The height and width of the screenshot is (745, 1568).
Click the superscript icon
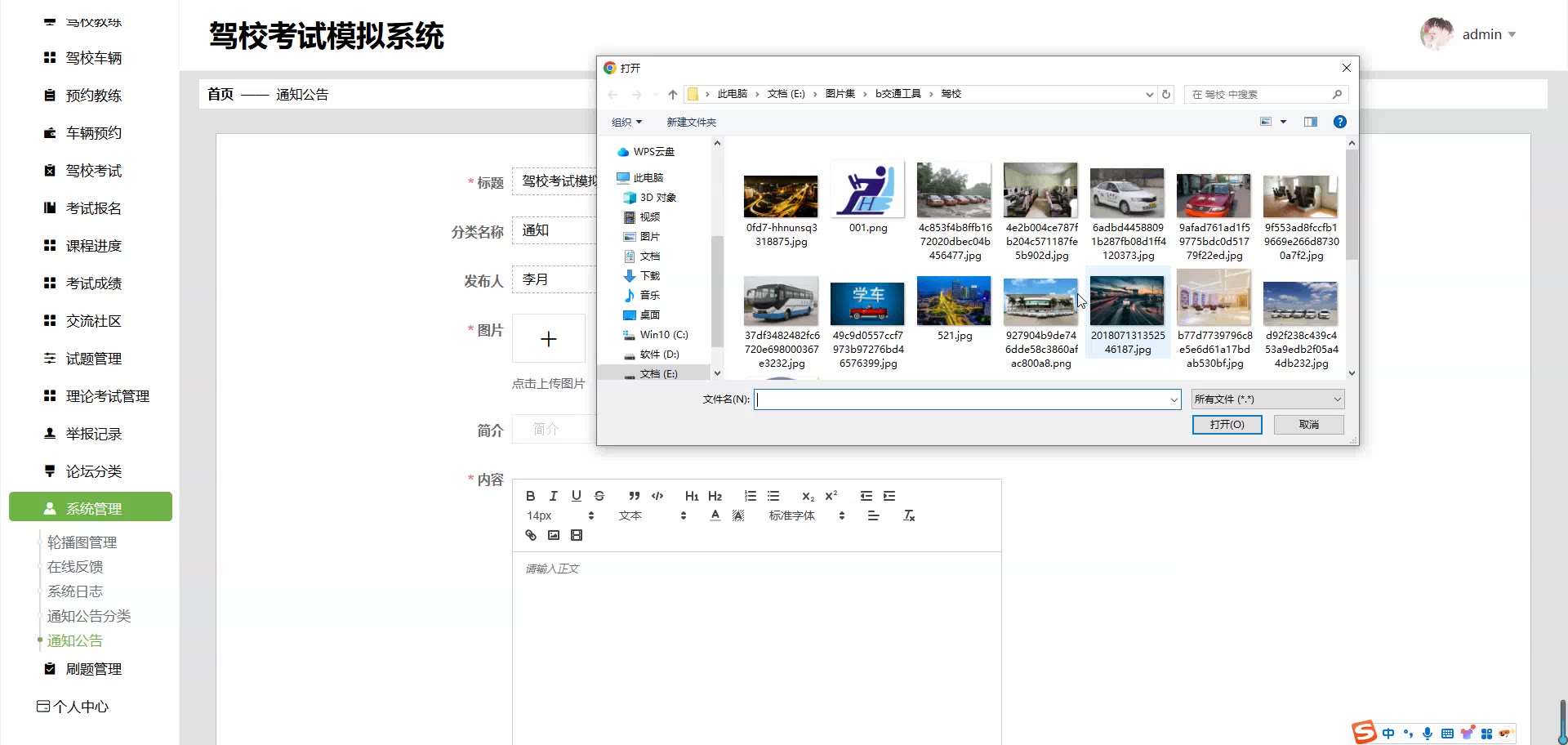click(x=831, y=496)
